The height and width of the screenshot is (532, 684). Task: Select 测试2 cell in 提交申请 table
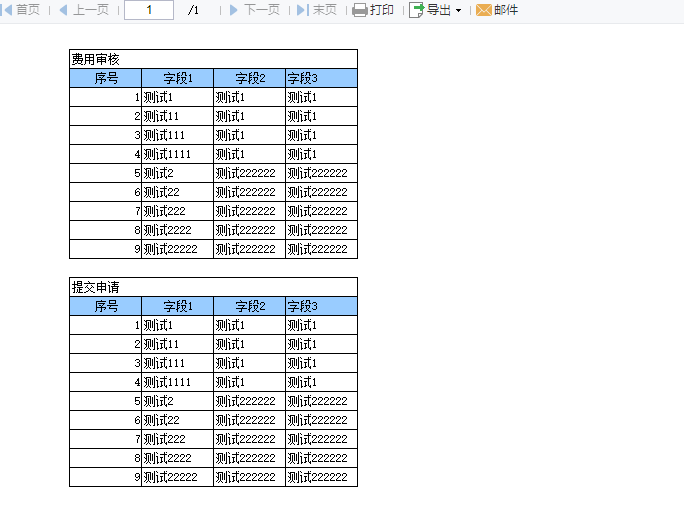[178, 401]
